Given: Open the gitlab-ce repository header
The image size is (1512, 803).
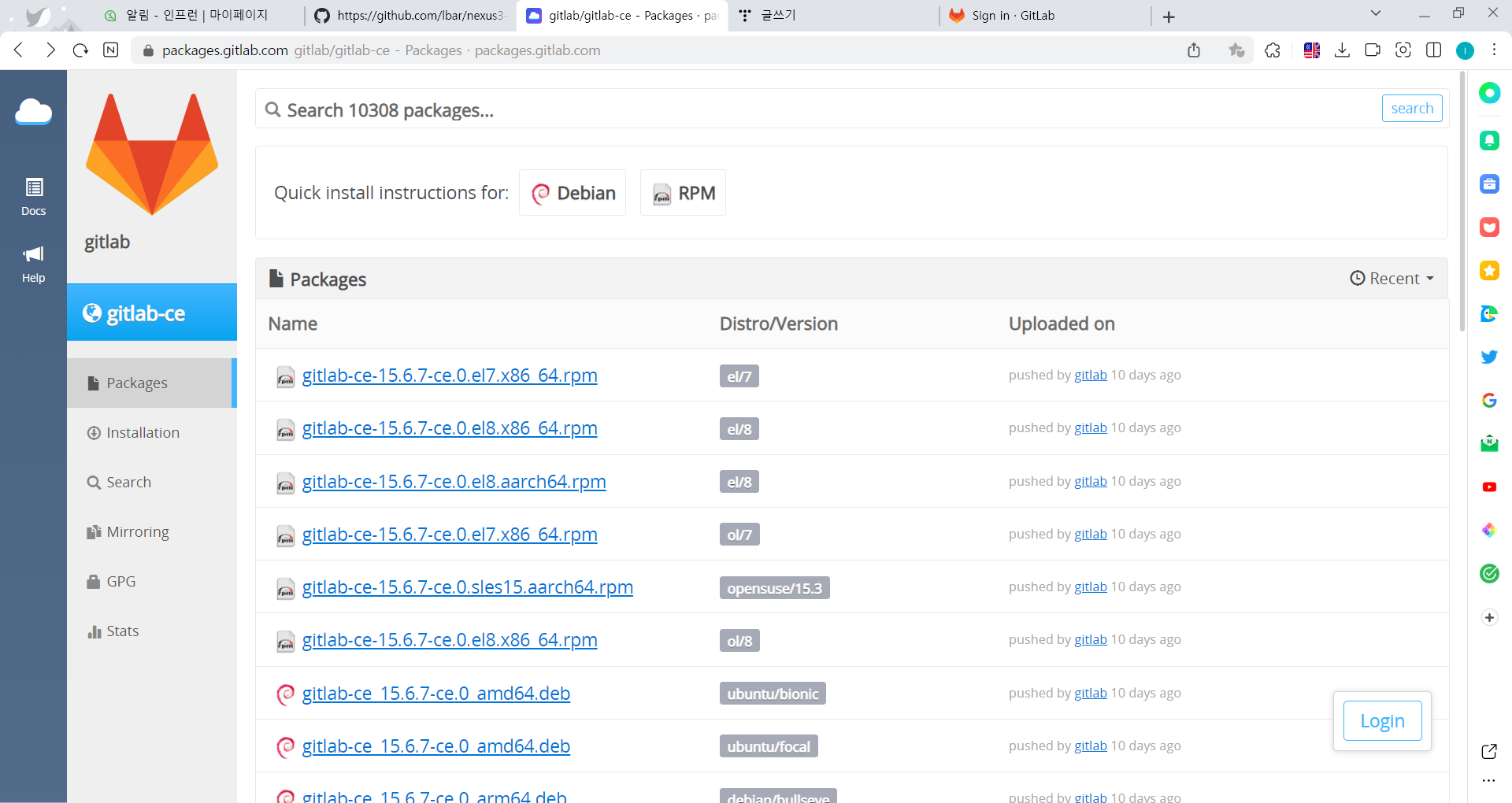Looking at the screenshot, I should tap(152, 313).
